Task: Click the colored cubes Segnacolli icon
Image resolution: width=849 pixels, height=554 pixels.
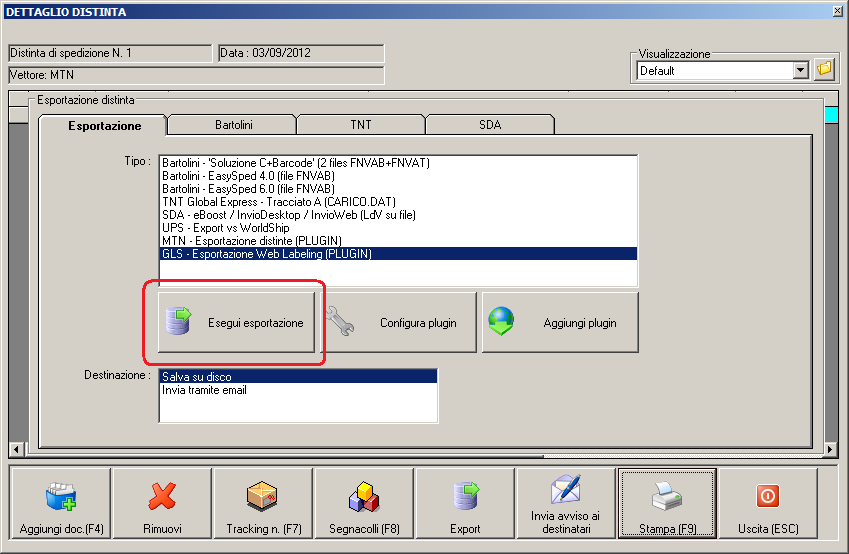Action: click(364, 497)
